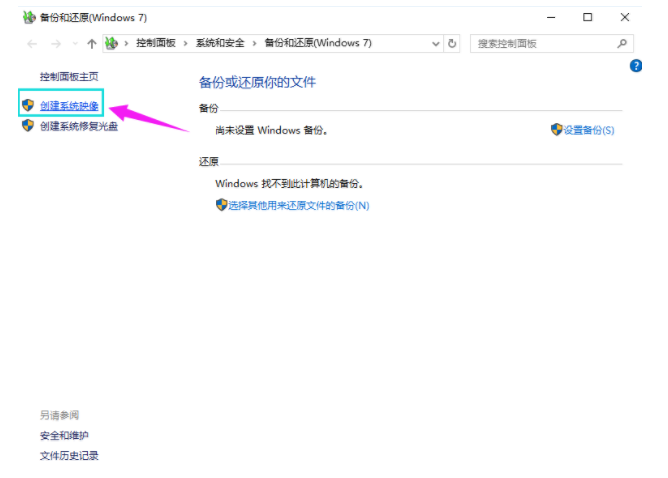Expand the address bar history dropdown

point(435,44)
